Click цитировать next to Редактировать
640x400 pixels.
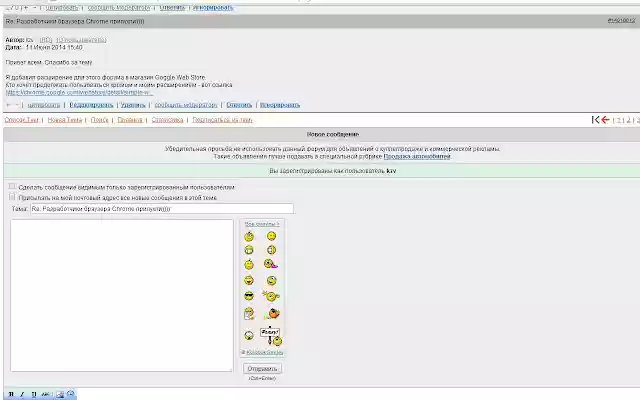pos(44,105)
